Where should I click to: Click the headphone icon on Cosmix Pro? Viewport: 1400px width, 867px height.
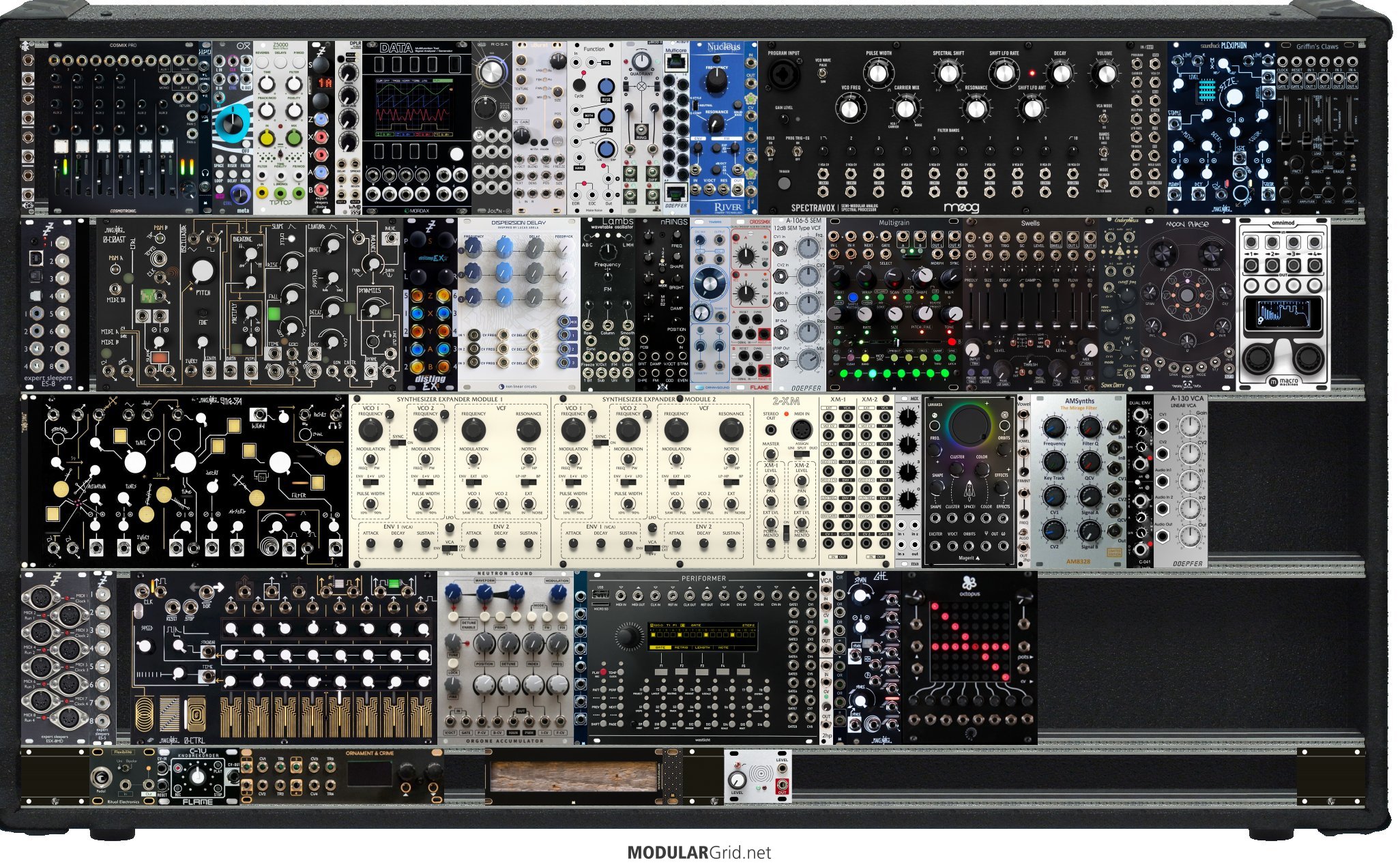[x=205, y=173]
